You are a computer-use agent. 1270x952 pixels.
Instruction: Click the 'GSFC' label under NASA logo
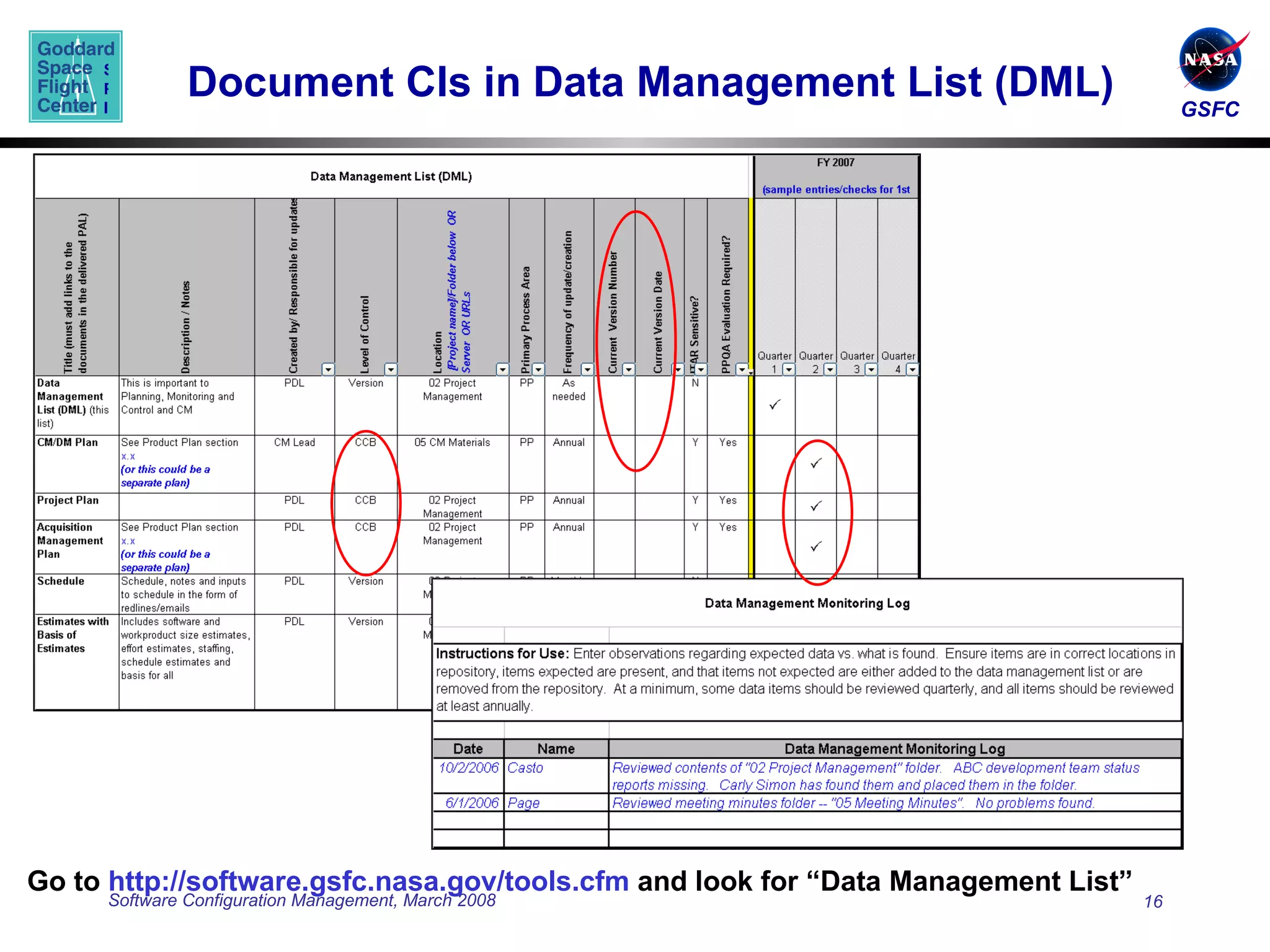coord(1210,109)
